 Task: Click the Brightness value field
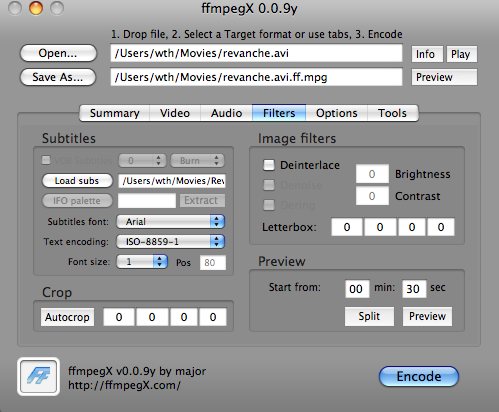(x=372, y=174)
